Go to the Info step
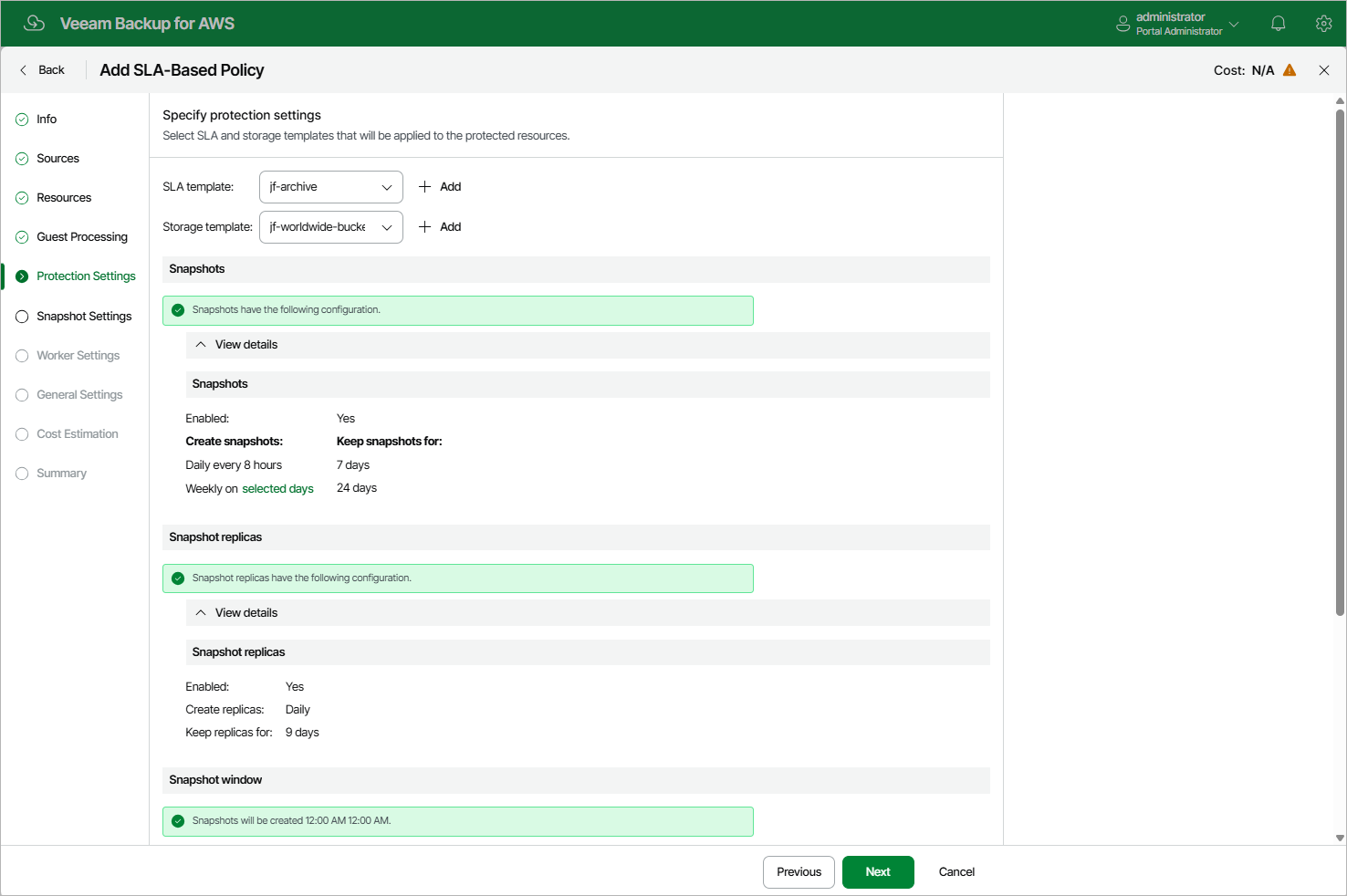 pos(47,120)
